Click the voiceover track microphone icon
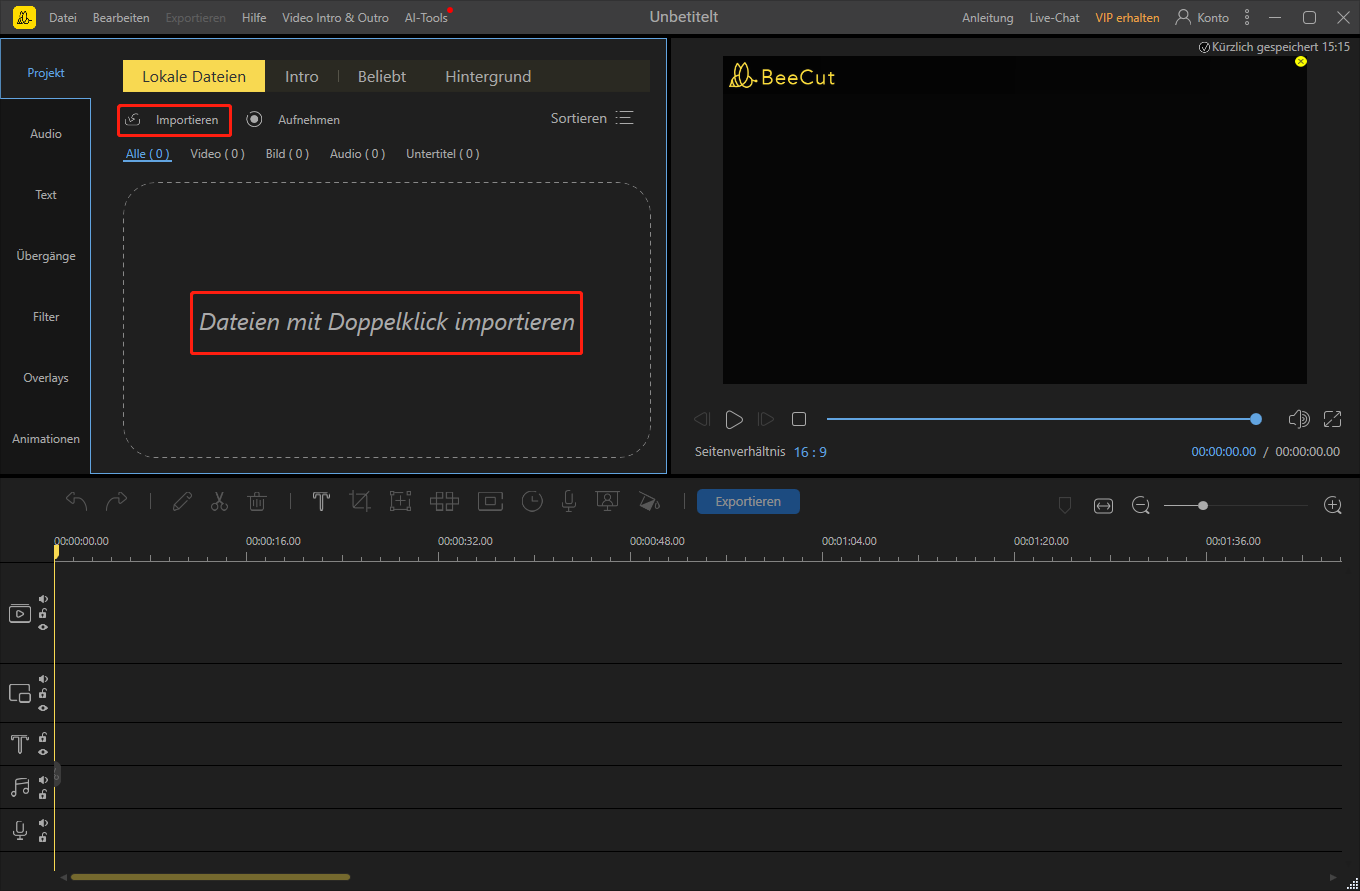The width and height of the screenshot is (1360, 891). pyautogui.click(x=20, y=830)
